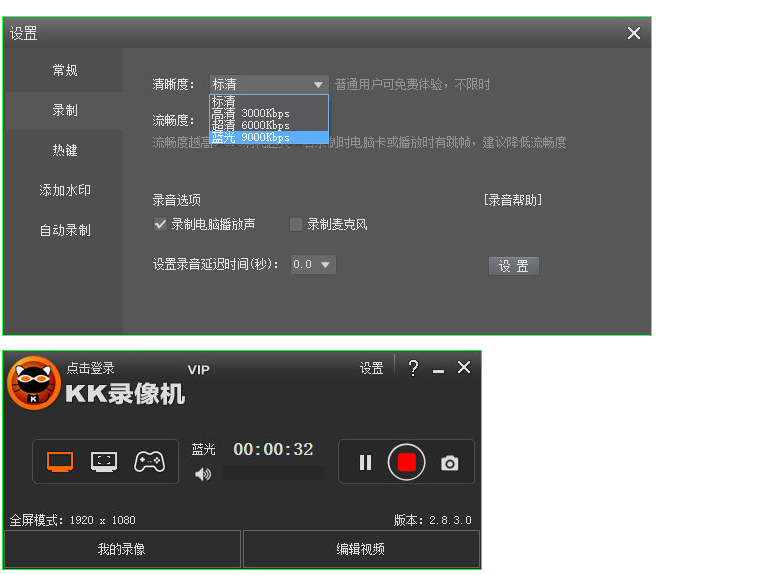Close the 设置 dialog
The height and width of the screenshot is (574, 765).
click(634, 33)
